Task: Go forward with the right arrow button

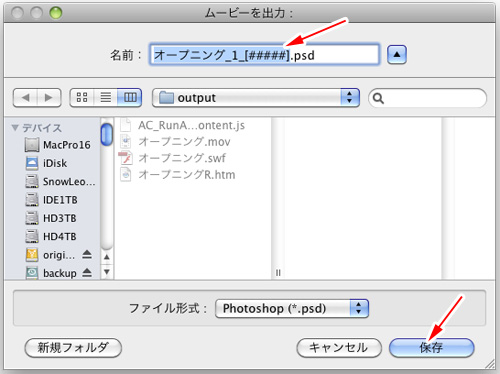Action: click(49, 98)
